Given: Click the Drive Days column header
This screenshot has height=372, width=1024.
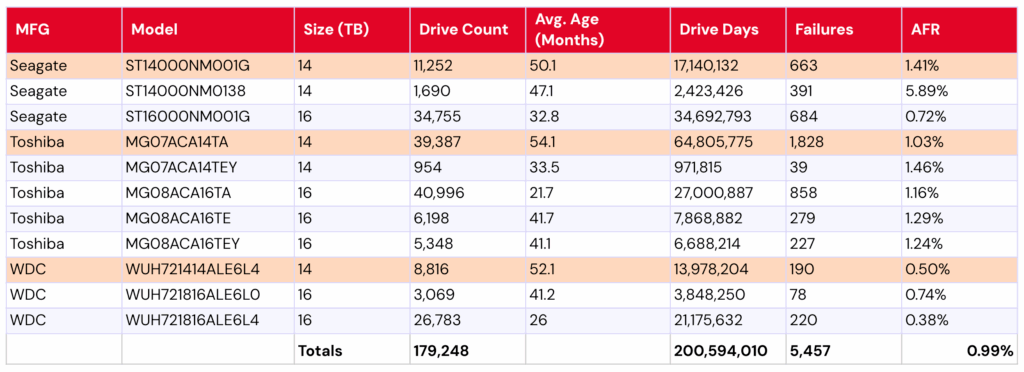Looking at the screenshot, I should pyautogui.click(x=728, y=30).
